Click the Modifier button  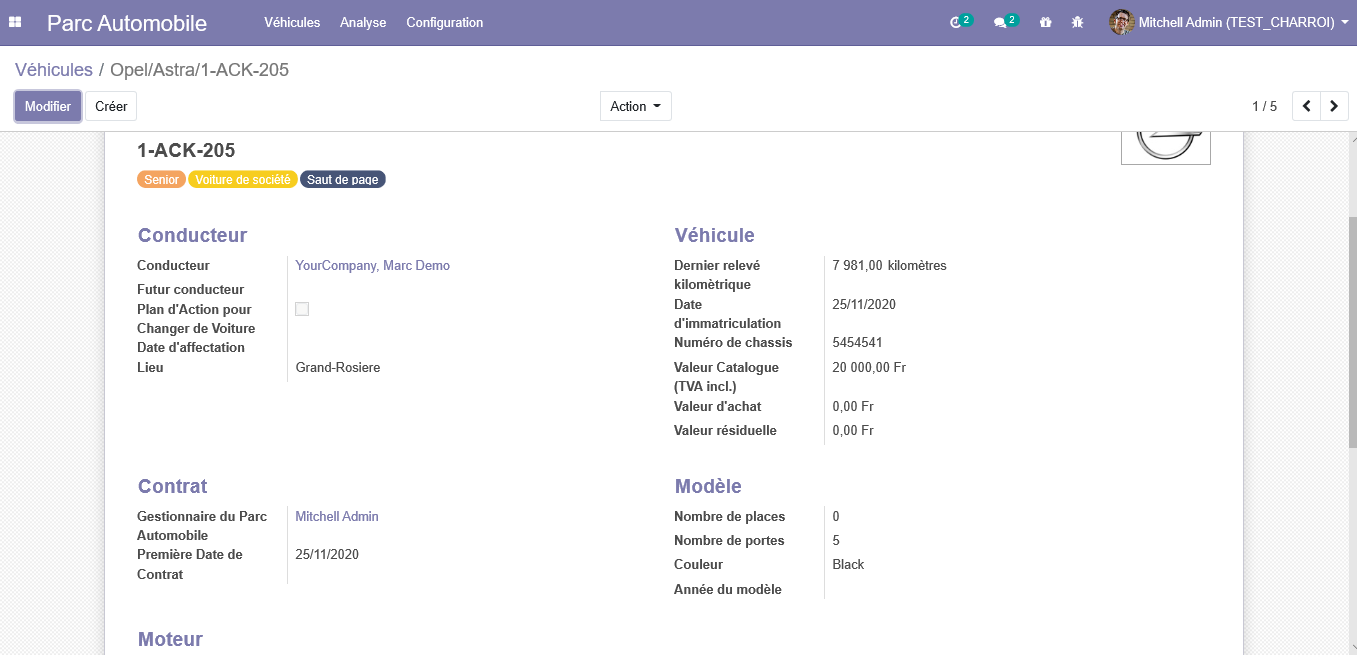pyautogui.click(x=48, y=106)
